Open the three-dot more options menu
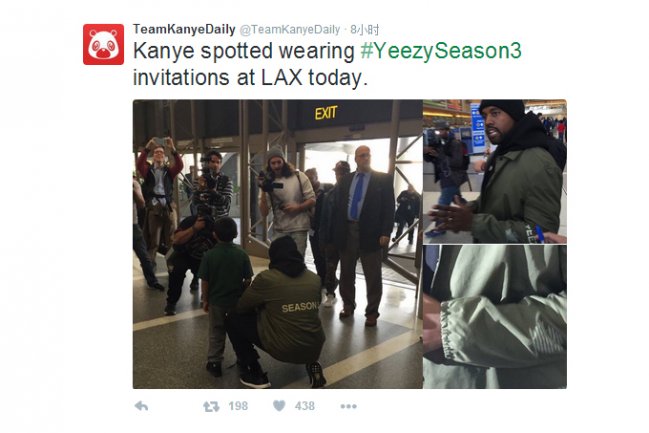Viewport: 649px width, 433px height. (349, 406)
